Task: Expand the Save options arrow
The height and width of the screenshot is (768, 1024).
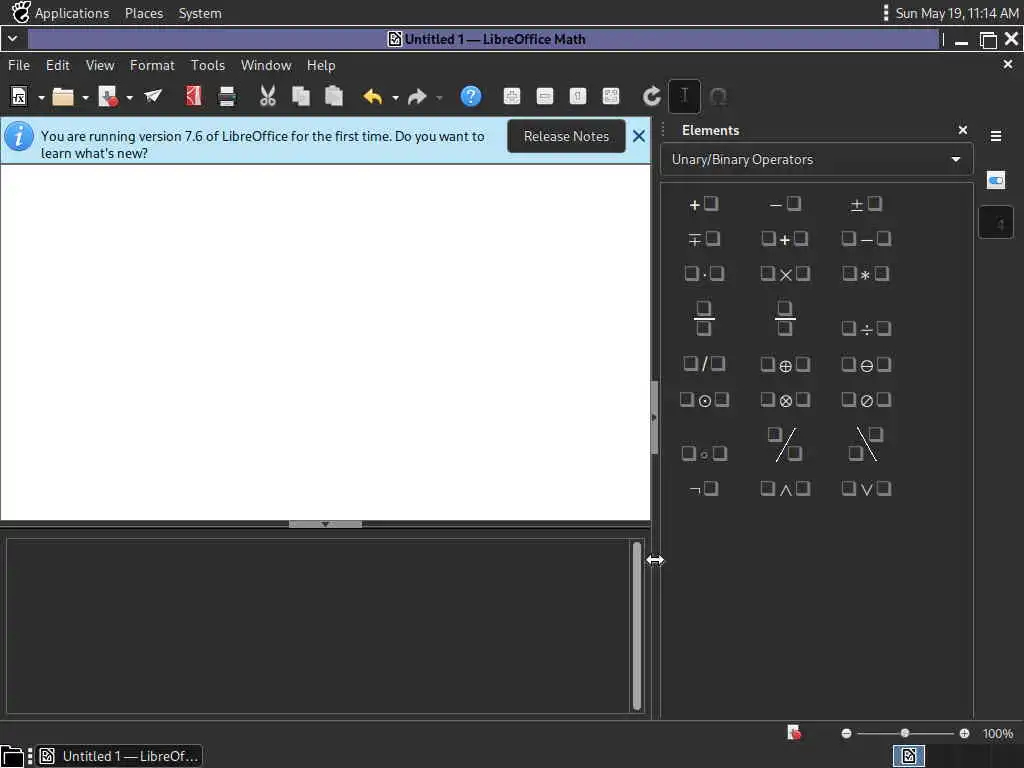Action: pos(129,97)
